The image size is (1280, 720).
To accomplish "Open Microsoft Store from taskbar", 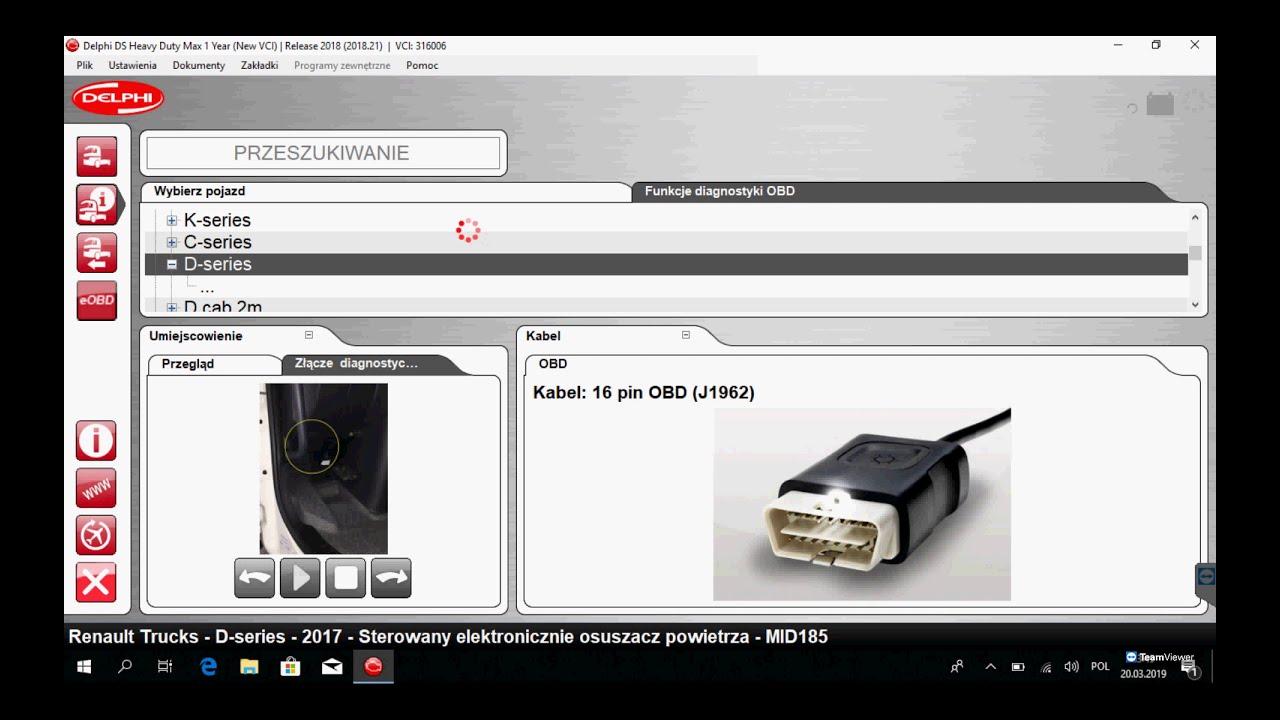I will pos(290,667).
